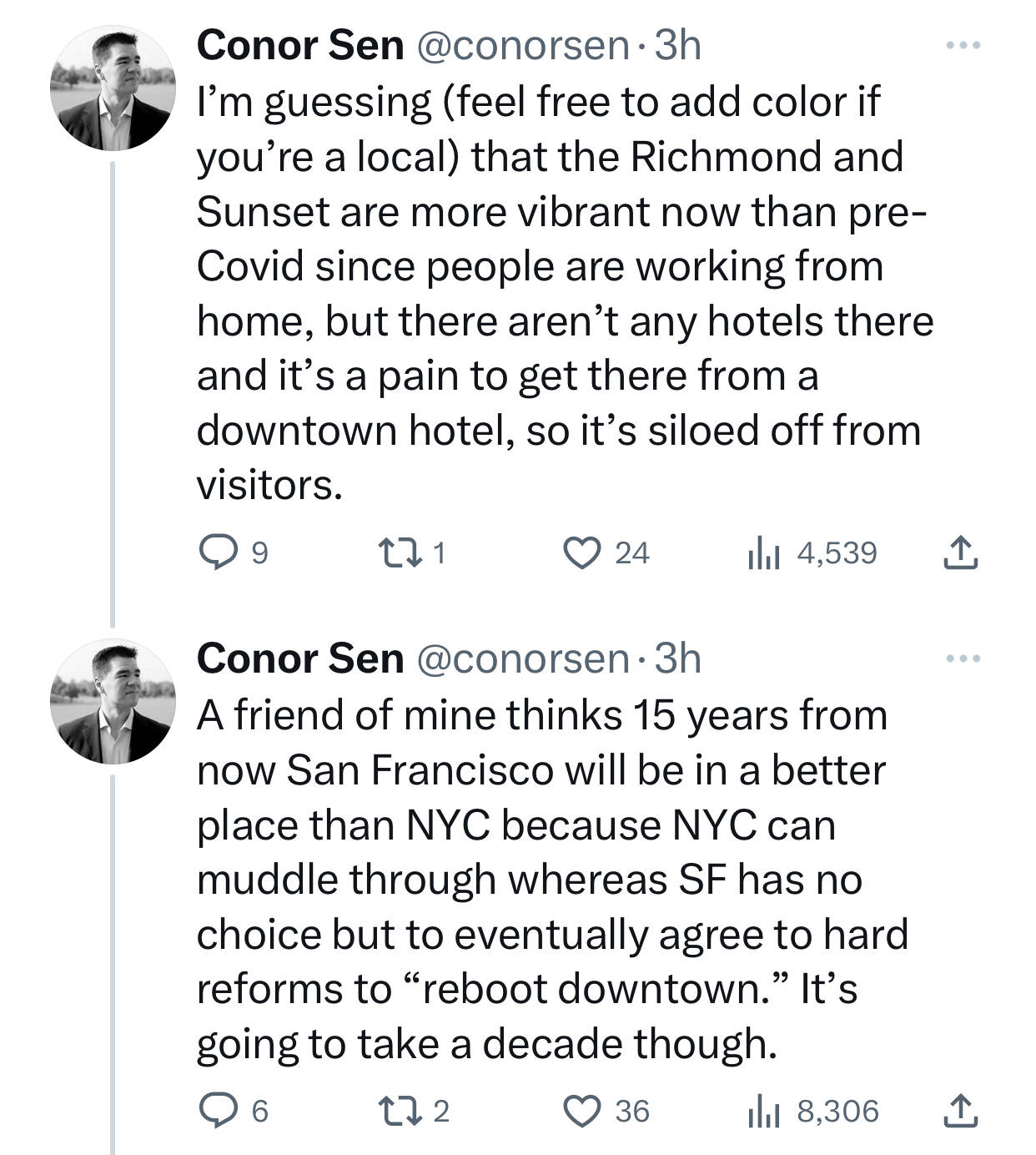Reply to the Richmond and Sunset tweet
The height and width of the screenshot is (1155, 1036).
pyautogui.click(x=219, y=552)
